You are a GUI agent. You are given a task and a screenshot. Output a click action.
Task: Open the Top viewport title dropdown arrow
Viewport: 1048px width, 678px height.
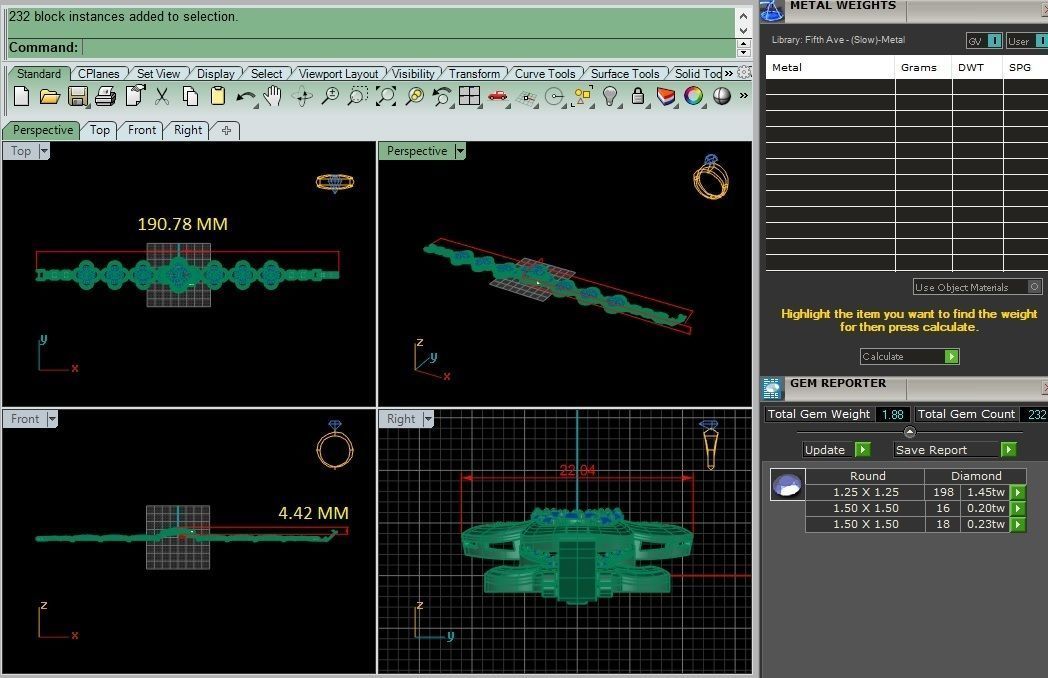tap(44, 151)
